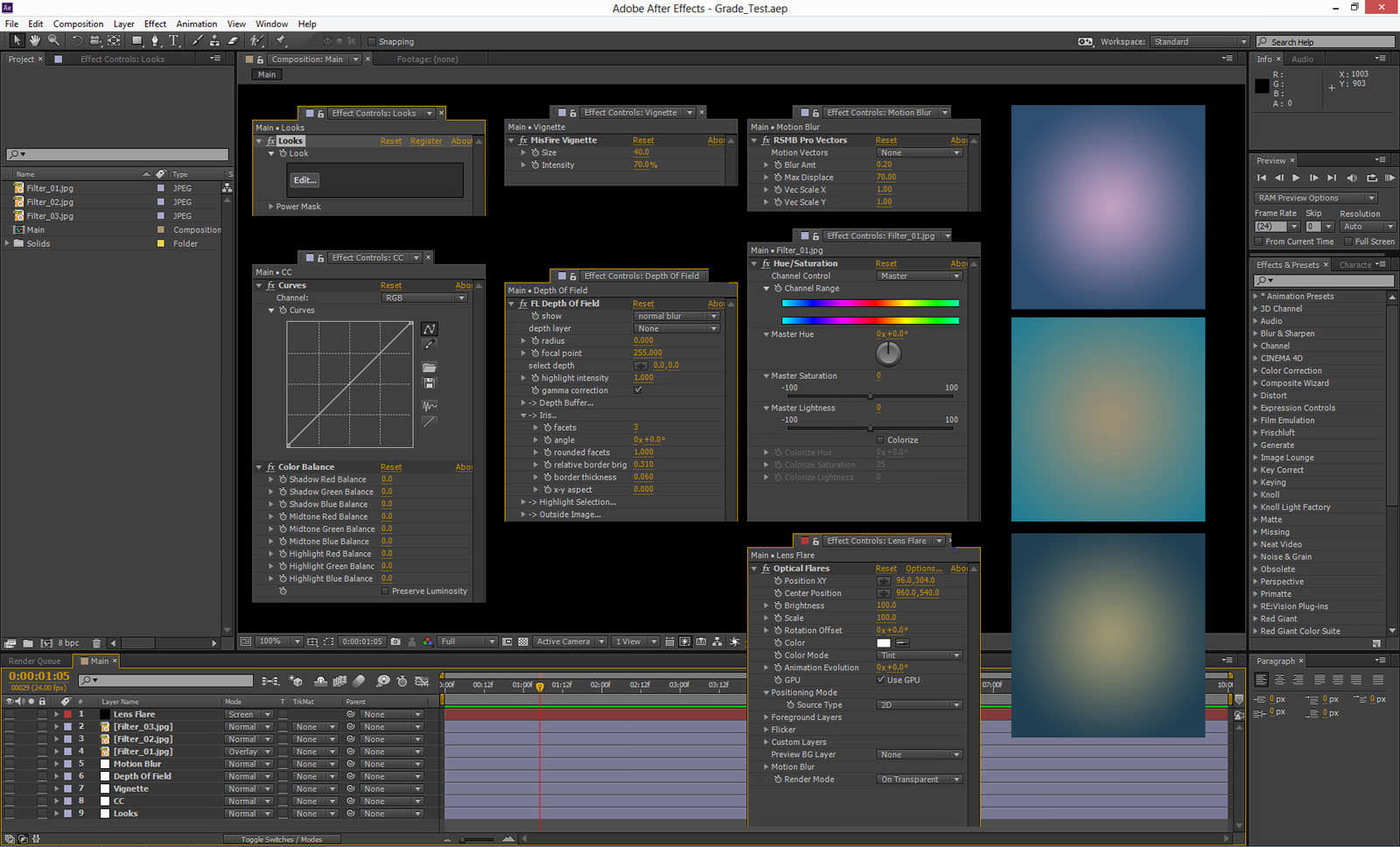Adjust the Master Saturation slider
This screenshot has width=1400, height=847.
click(x=870, y=396)
